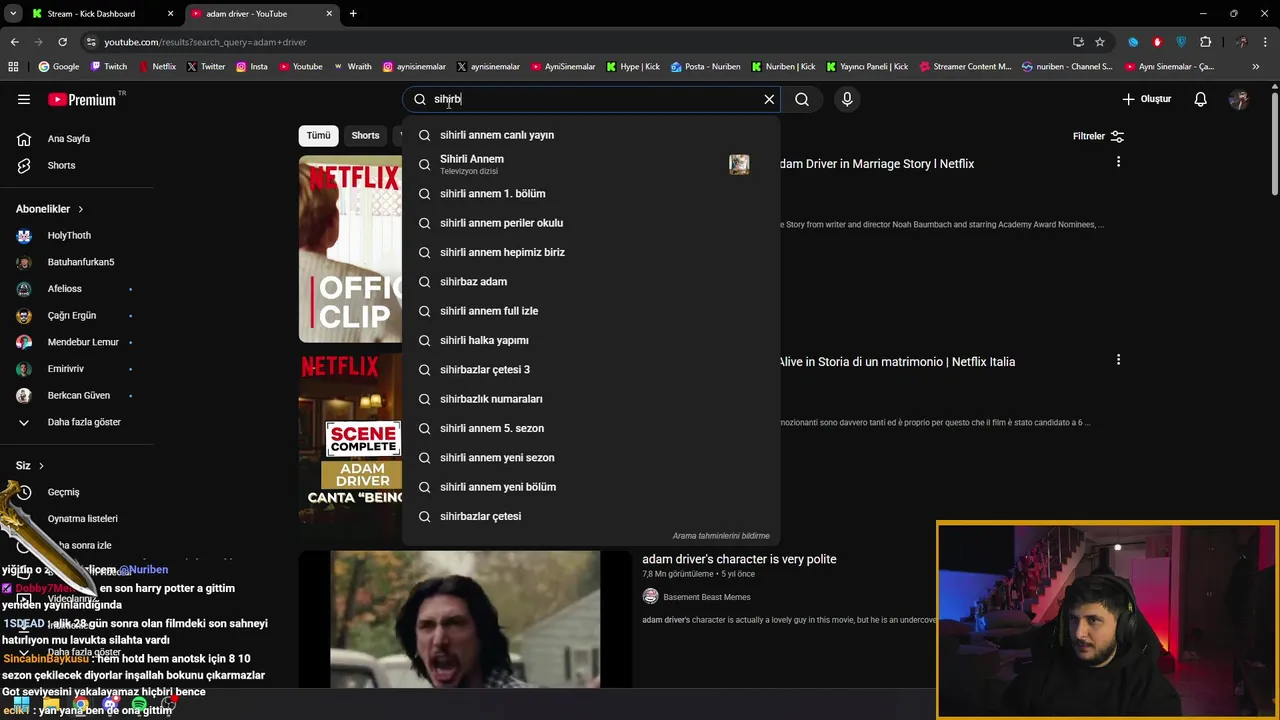Choose Sihirli Annem Televizyon dizisi suggestion
The height and width of the screenshot is (720, 1280).
pos(591,164)
